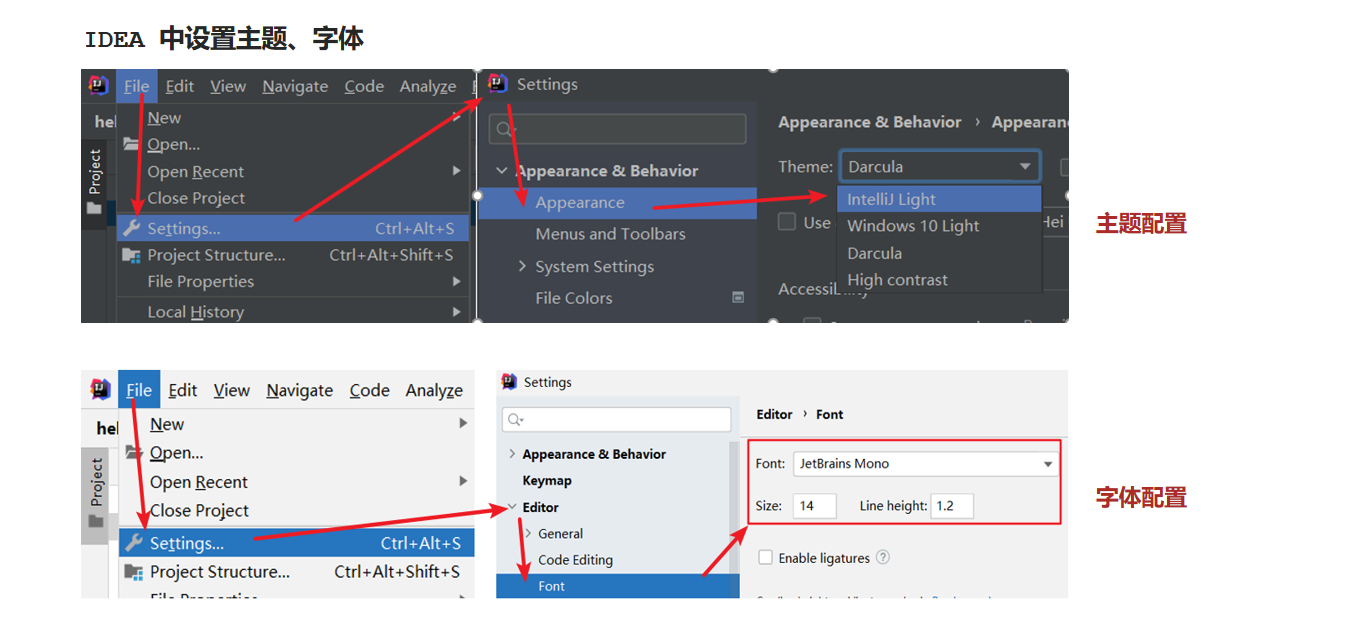
Task: Click the font Size input field
Action: 814,506
